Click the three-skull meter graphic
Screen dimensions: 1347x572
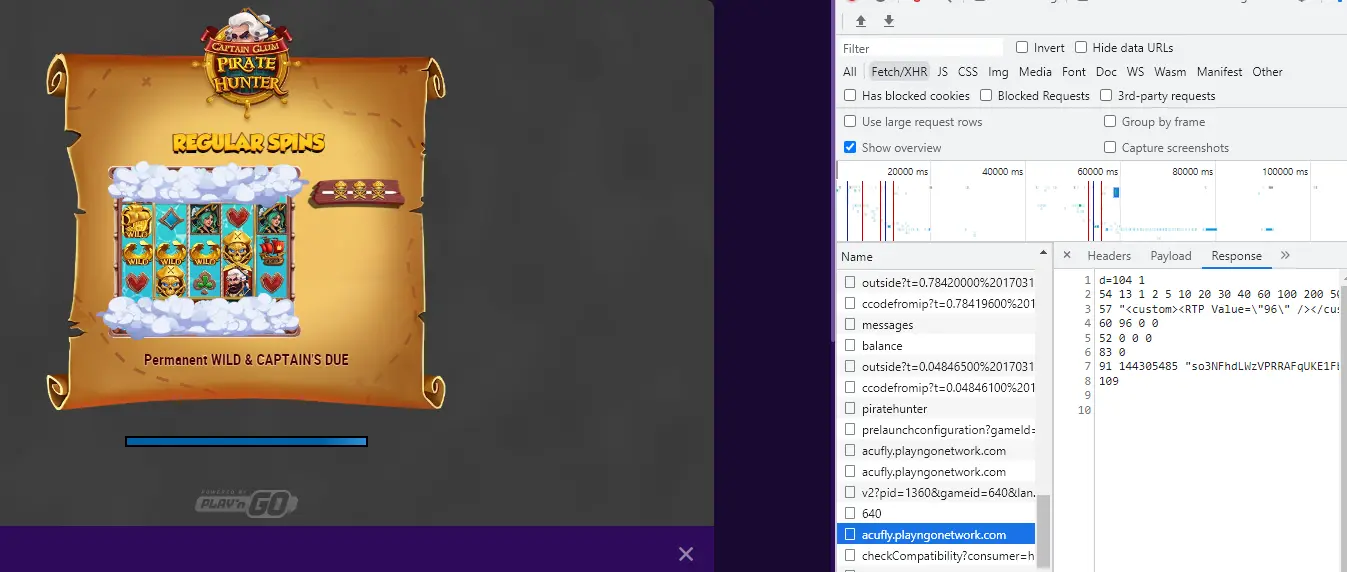pos(357,192)
